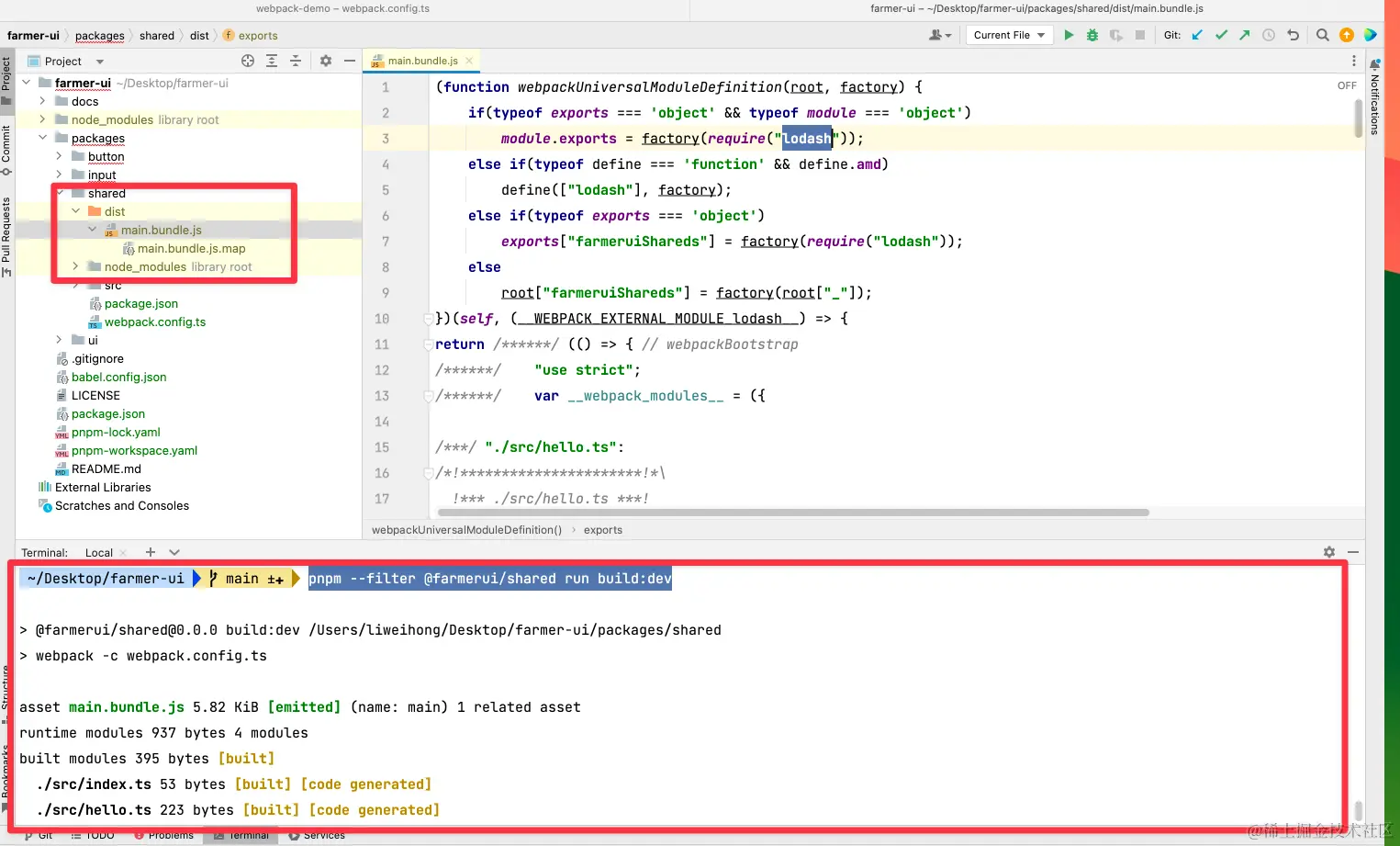Select the Local terminal tab
Image resolution: width=1400 pixels, height=846 pixels.
[x=99, y=553]
